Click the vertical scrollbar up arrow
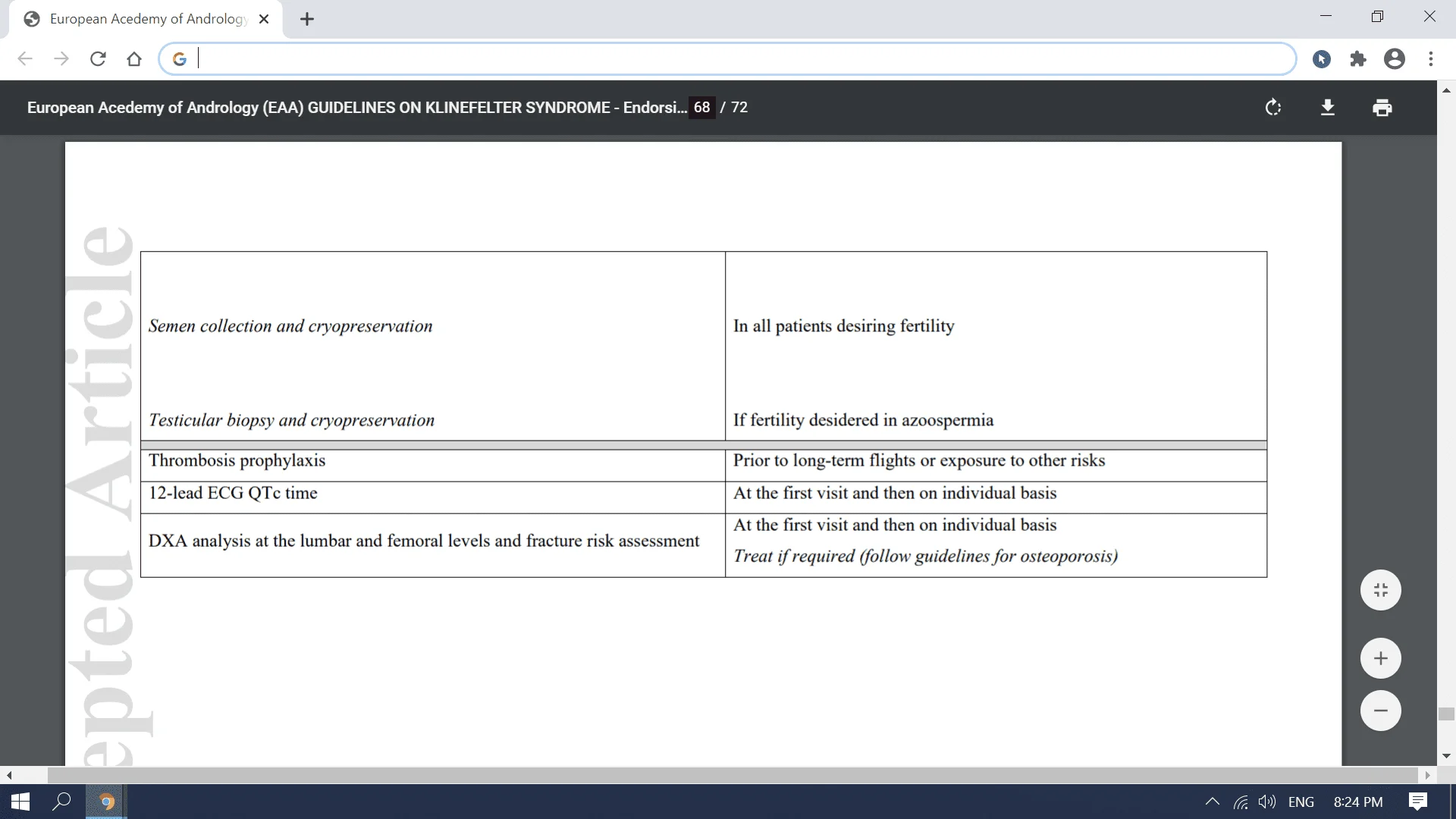Image resolution: width=1456 pixels, height=819 pixels. pyautogui.click(x=1446, y=90)
